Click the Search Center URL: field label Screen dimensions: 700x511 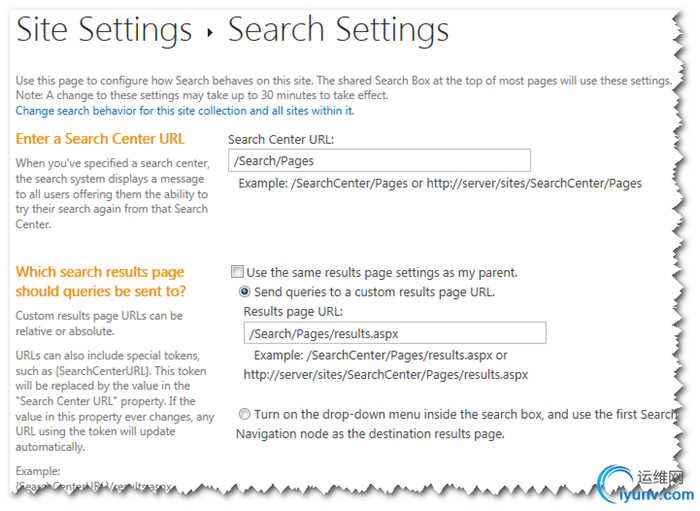(x=281, y=140)
